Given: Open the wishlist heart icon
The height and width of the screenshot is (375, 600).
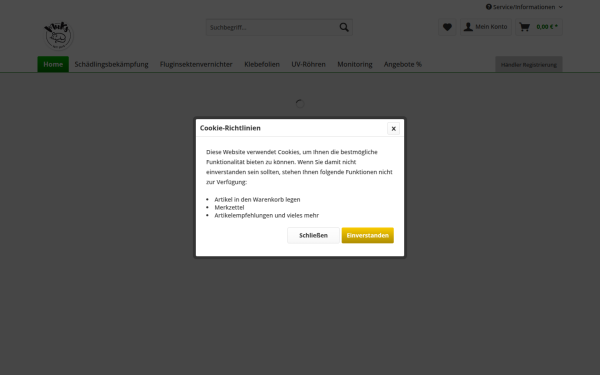Looking at the screenshot, I should point(447,27).
